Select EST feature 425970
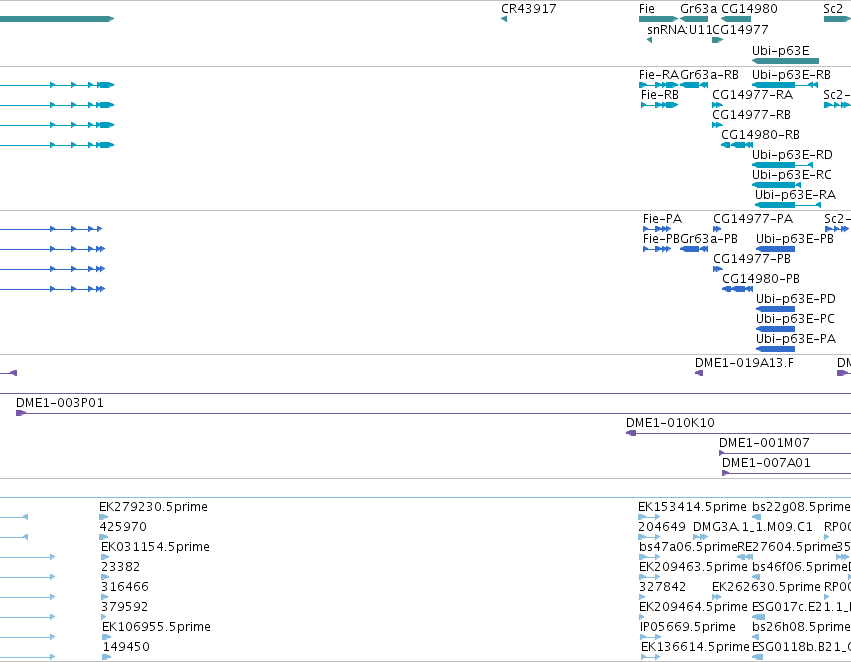Screen dimensions: 851x662 104,537
